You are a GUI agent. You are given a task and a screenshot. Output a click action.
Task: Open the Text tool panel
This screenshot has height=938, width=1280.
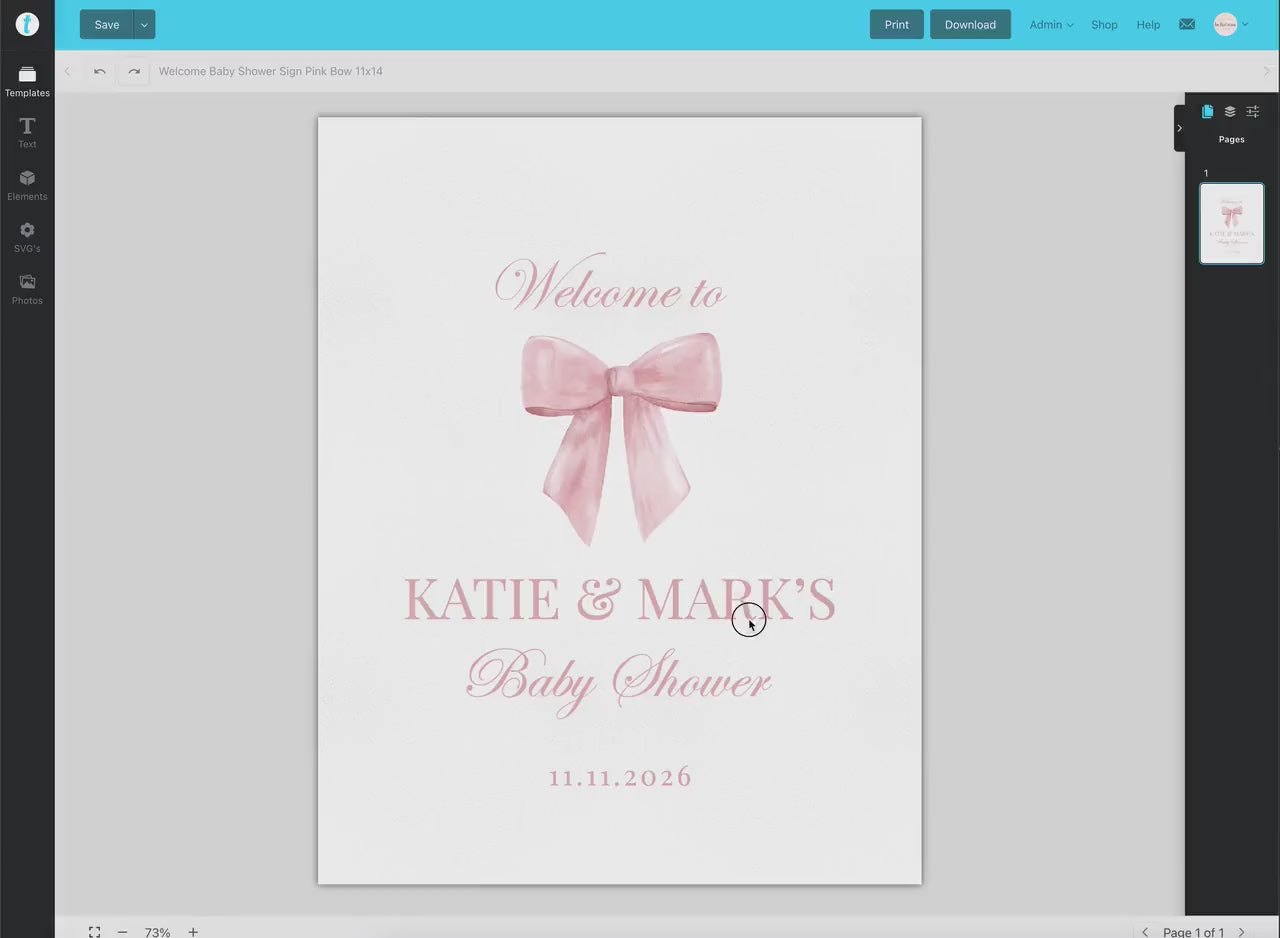click(x=27, y=132)
